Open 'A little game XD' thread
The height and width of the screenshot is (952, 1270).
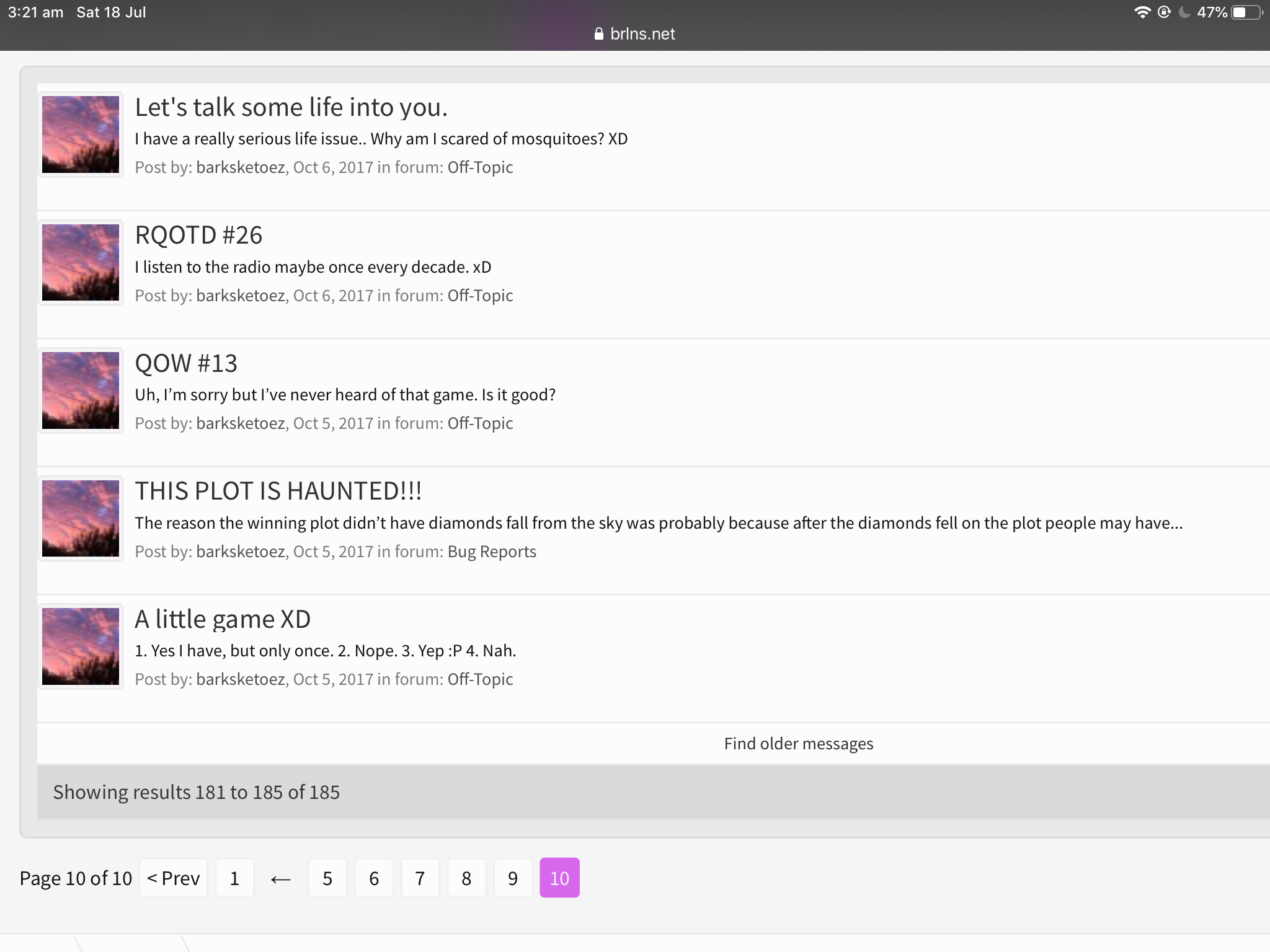tap(223, 619)
